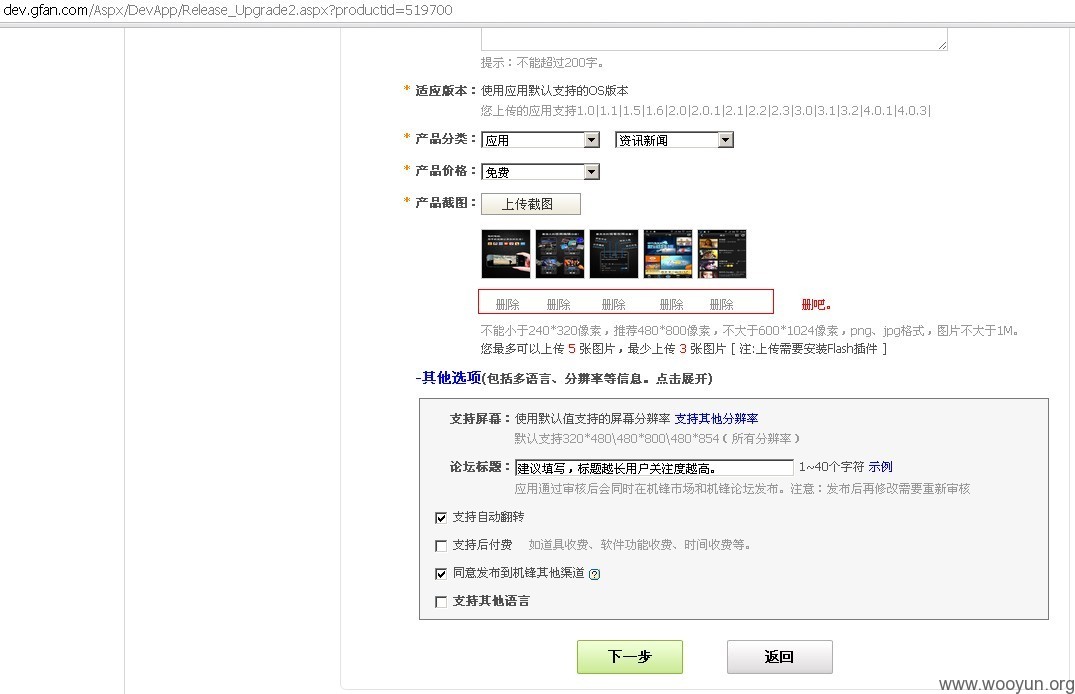The image size is (1075, 694).
Task: Select the fifth screenshot thumbnail
Action: pyautogui.click(x=722, y=254)
